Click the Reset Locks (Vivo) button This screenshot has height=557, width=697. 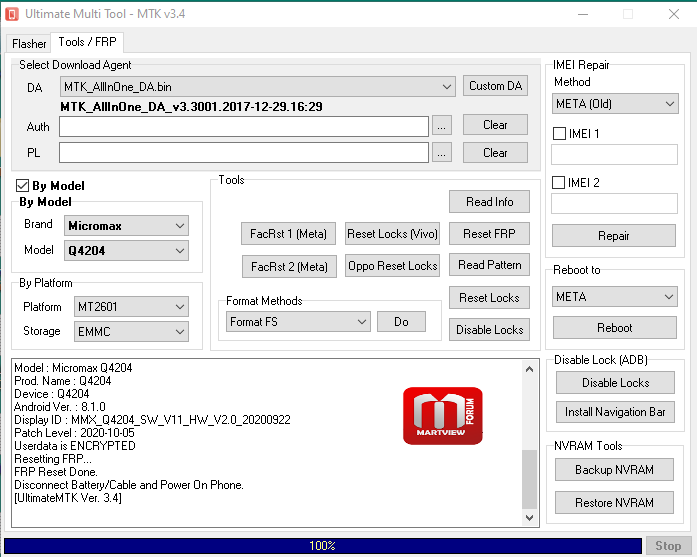coord(393,233)
